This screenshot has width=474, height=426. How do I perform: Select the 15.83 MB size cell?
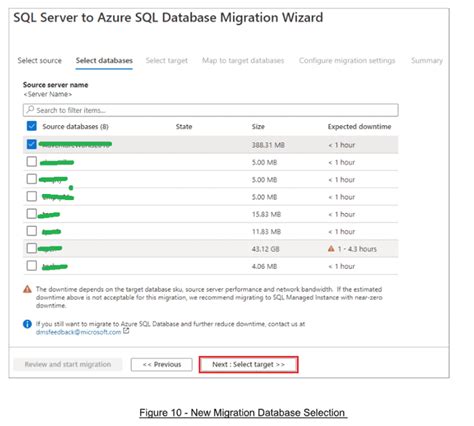[x=266, y=214]
